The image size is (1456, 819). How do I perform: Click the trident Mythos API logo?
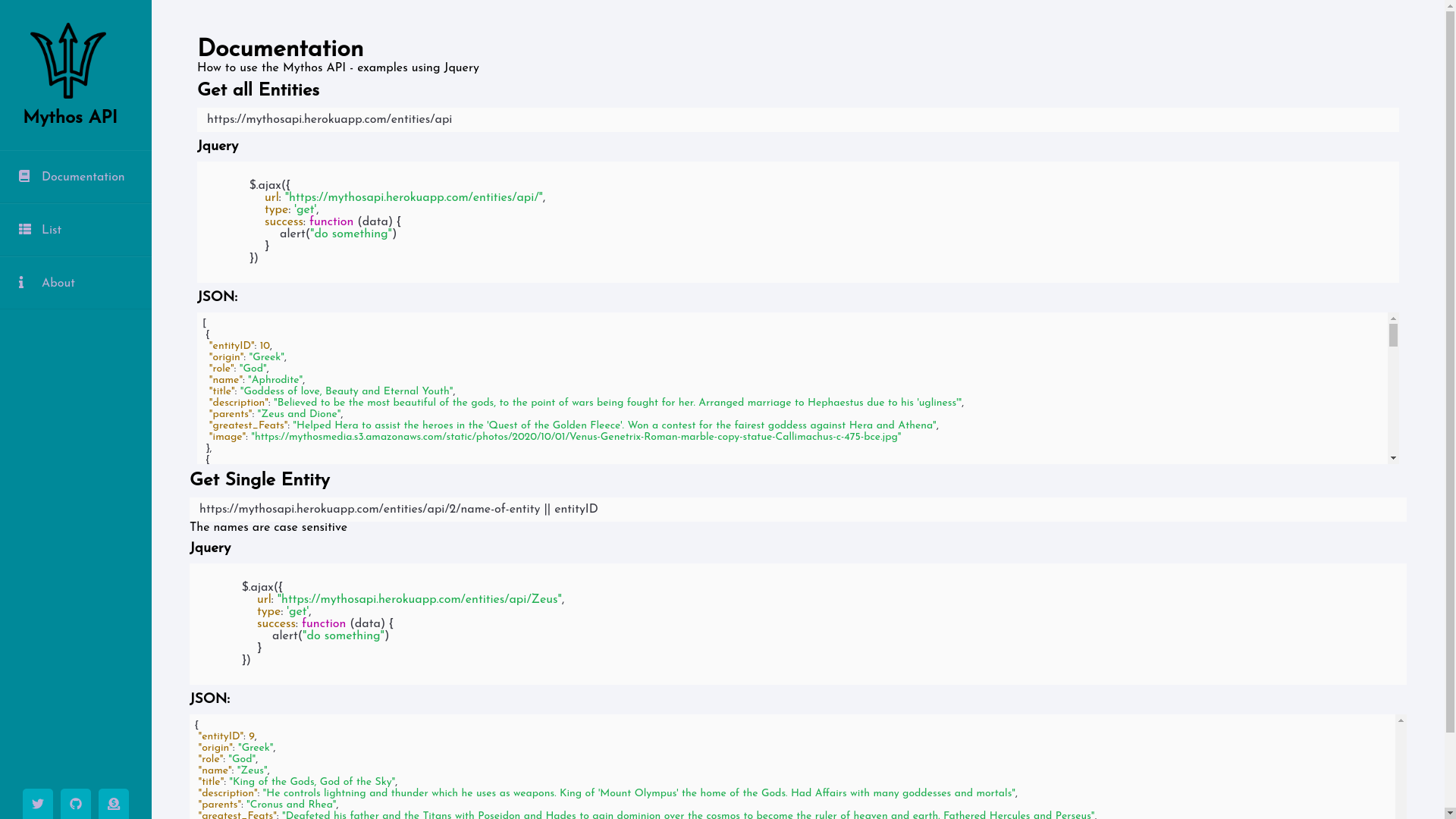68,61
